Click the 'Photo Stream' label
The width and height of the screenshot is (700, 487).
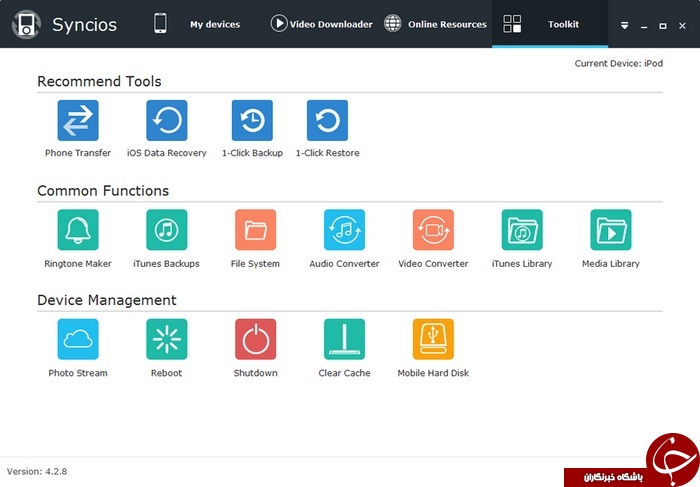78,373
